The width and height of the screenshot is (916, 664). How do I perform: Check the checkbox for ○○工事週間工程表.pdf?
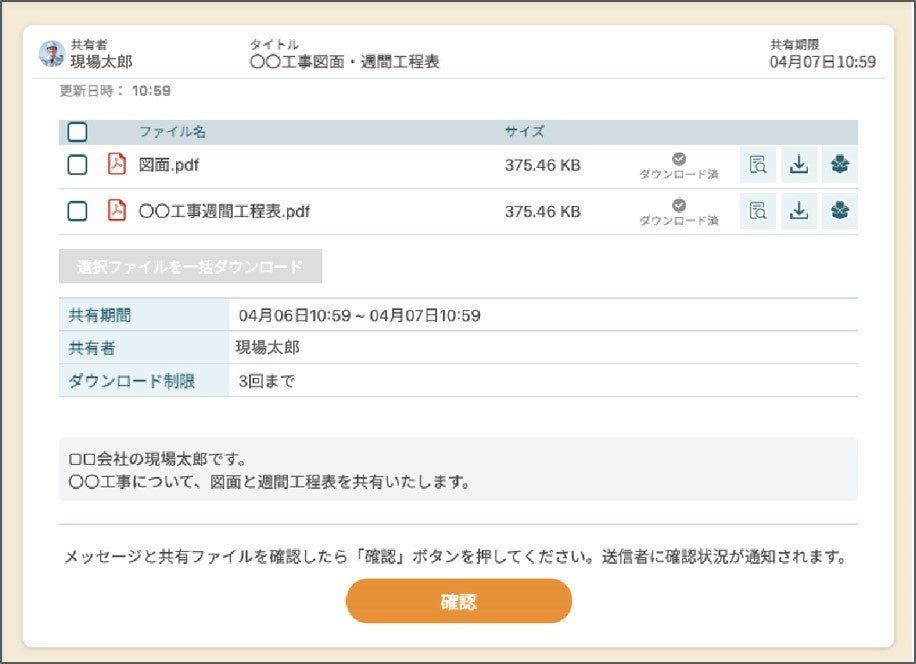77,212
